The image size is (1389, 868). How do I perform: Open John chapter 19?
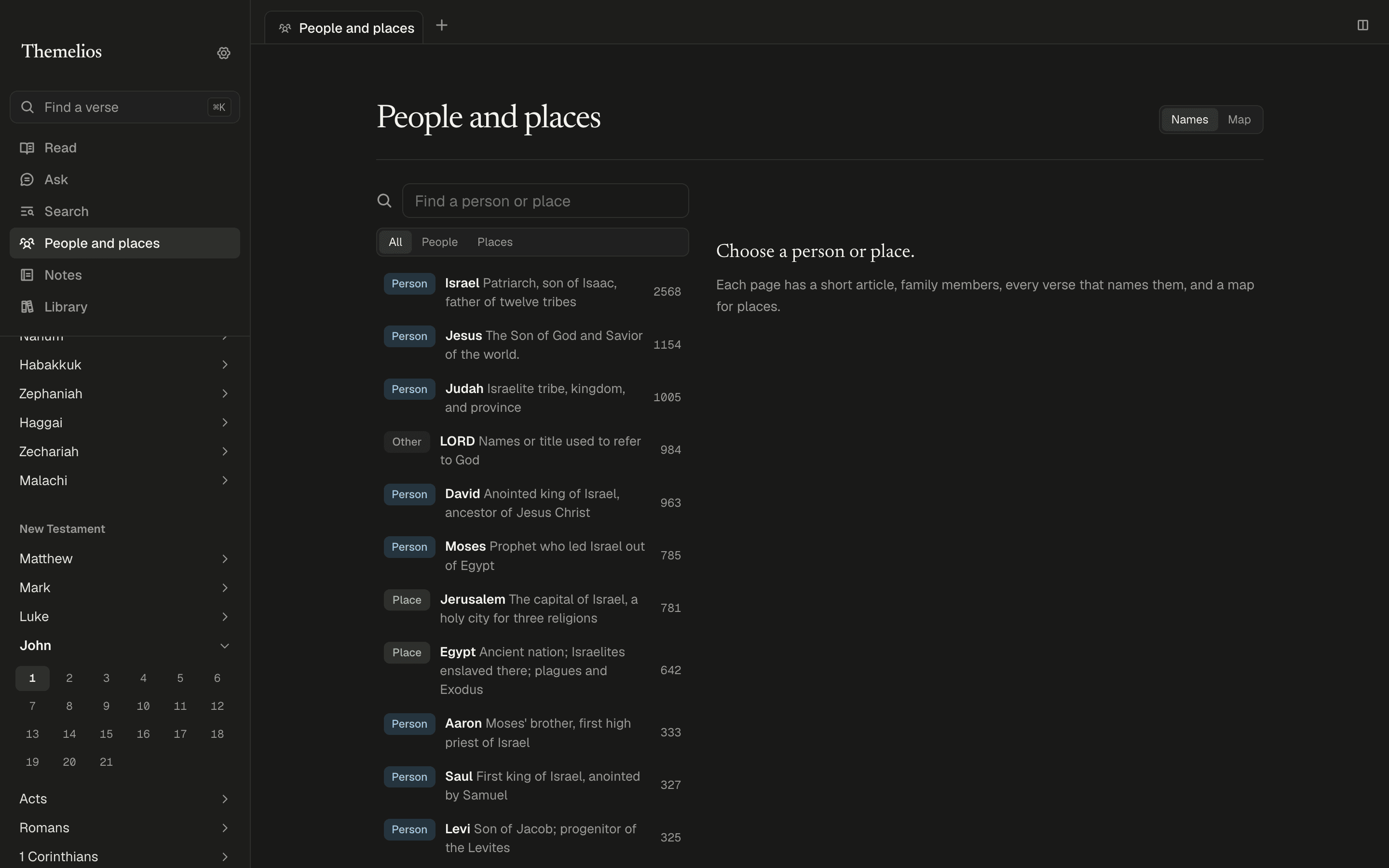32,762
